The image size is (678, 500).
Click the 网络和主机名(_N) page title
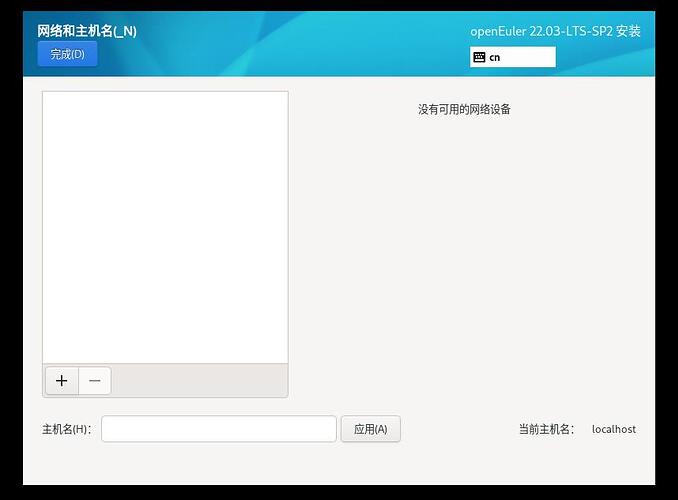87,31
